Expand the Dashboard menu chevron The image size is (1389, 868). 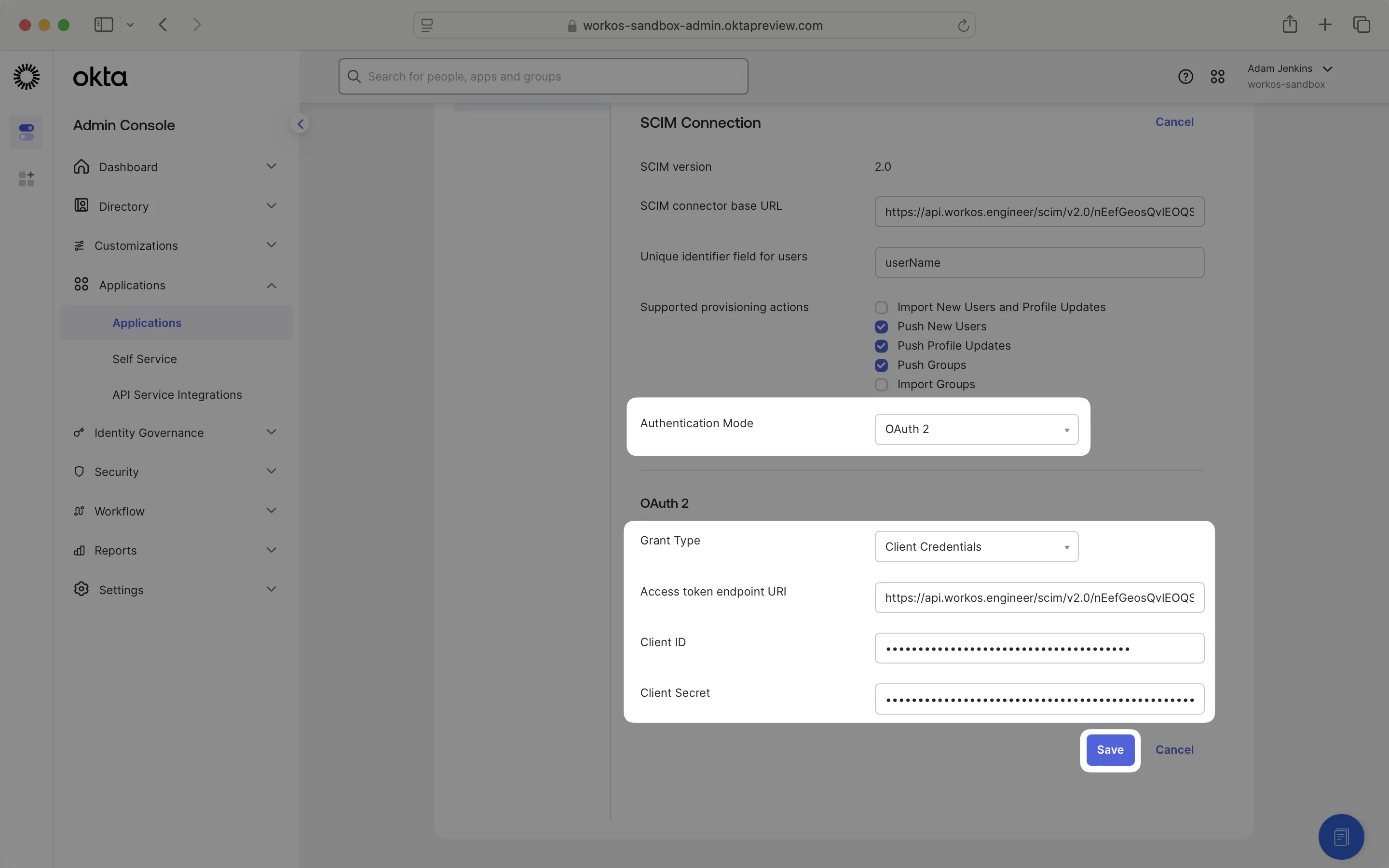click(272, 166)
